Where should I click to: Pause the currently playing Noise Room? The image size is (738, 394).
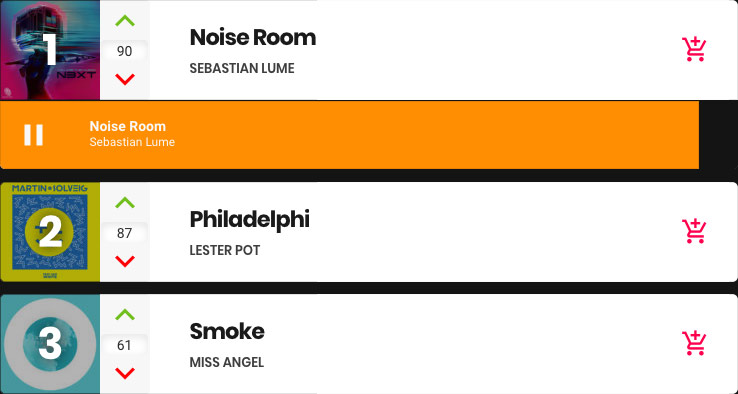[x=33, y=135]
